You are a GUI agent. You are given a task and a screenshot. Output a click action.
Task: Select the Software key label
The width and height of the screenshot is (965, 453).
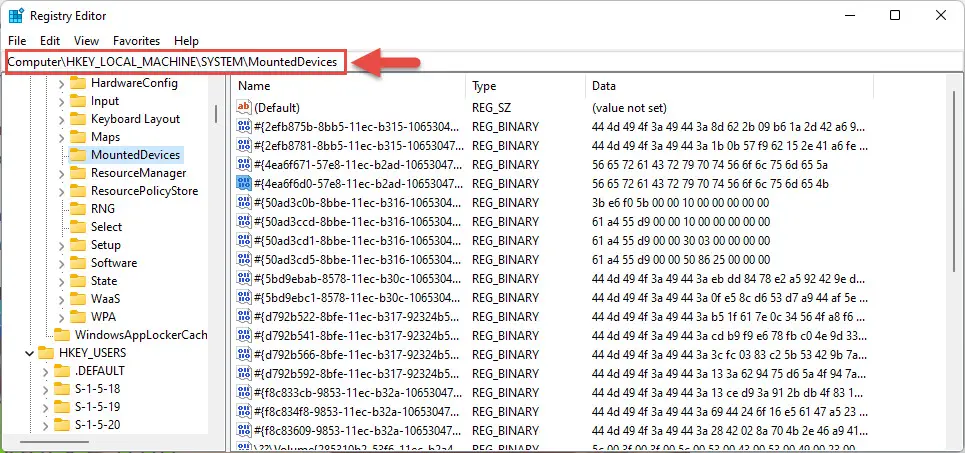click(114, 263)
